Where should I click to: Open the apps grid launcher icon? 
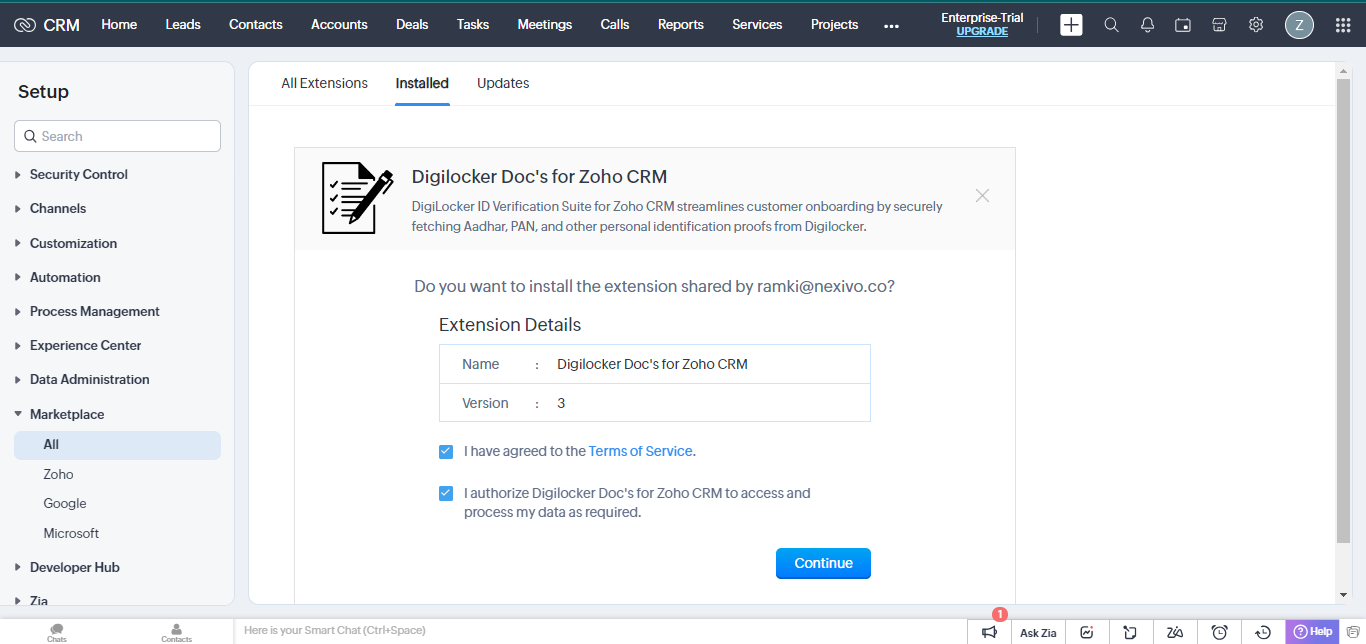[x=1343, y=25]
